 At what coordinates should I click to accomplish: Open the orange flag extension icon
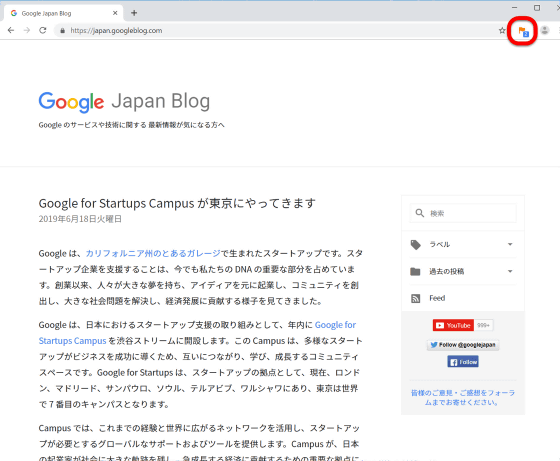tap(523, 31)
